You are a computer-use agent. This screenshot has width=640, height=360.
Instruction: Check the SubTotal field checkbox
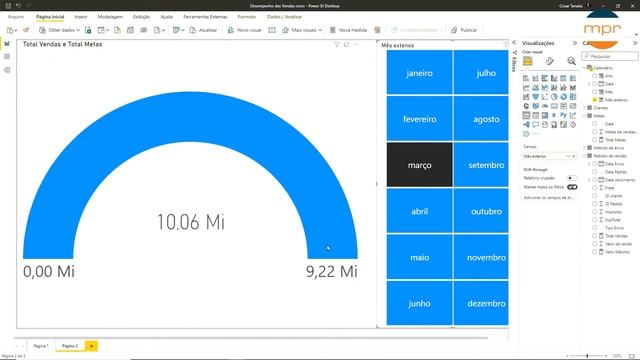[595, 220]
